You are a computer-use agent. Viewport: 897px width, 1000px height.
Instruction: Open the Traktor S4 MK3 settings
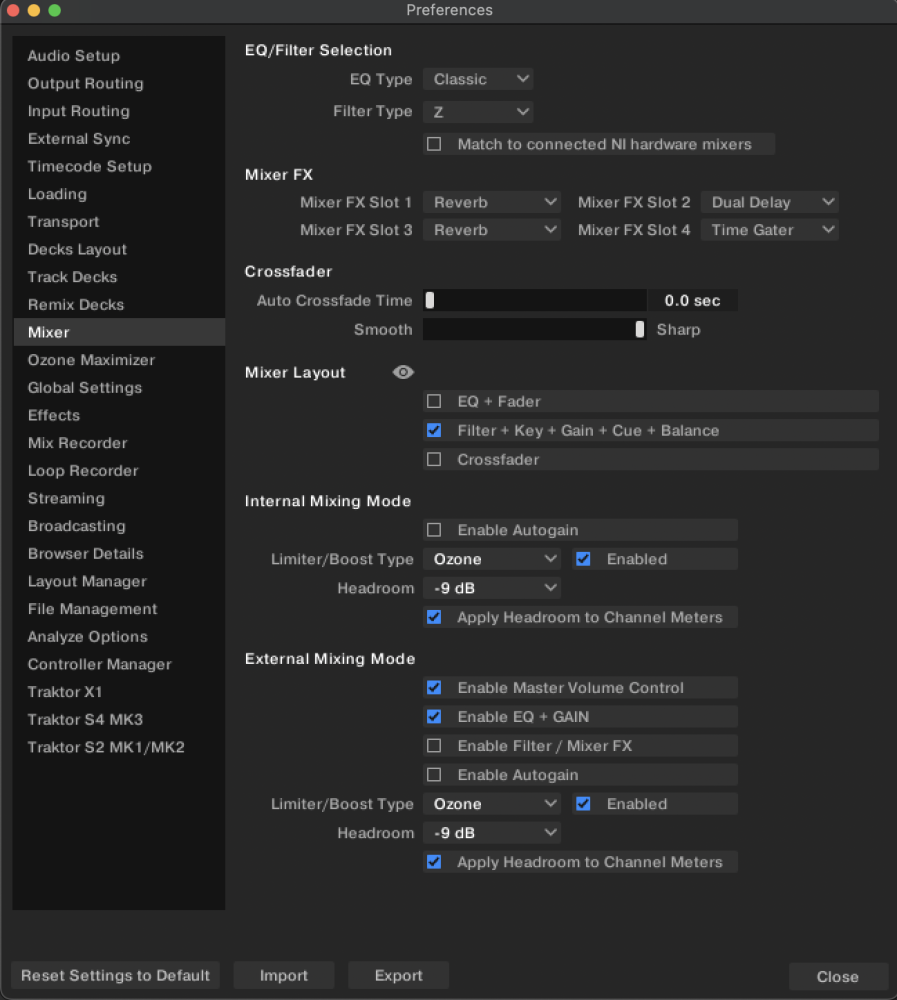[x=85, y=719]
